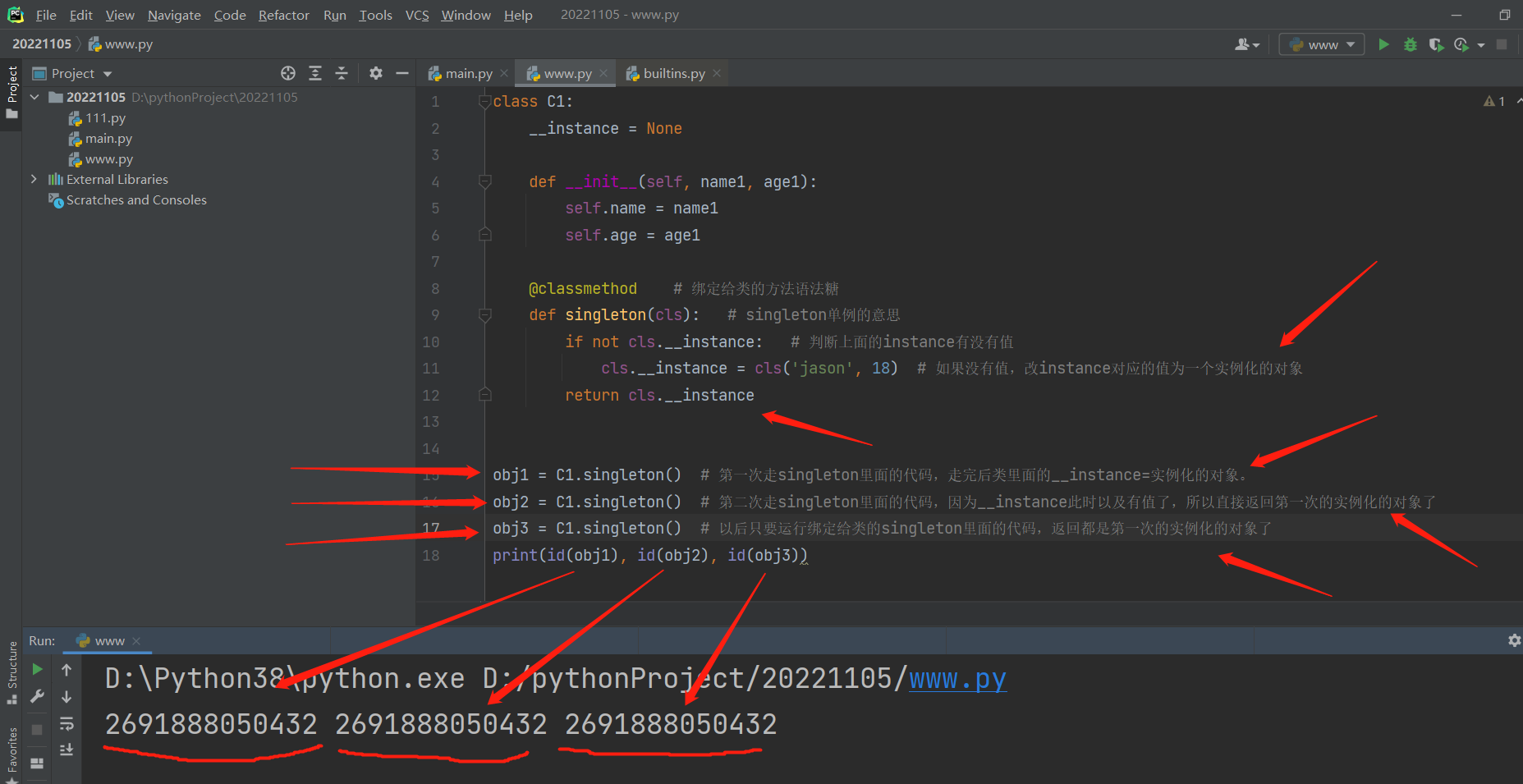The height and width of the screenshot is (784, 1523).
Task: Fold the singleton method at line 9
Action: tap(484, 314)
